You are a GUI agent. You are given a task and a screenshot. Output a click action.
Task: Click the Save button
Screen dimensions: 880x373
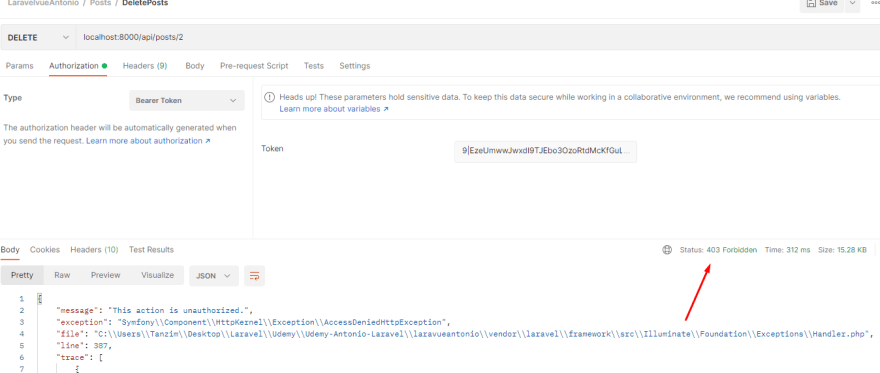tap(822, 3)
